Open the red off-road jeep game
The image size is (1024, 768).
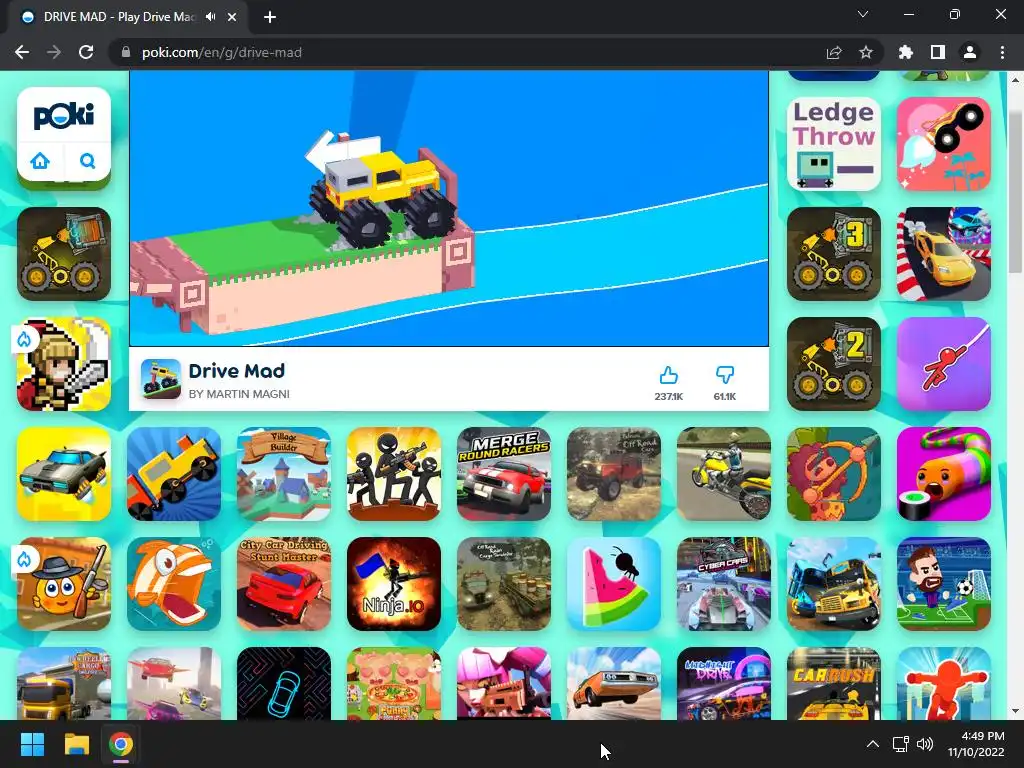(614, 474)
